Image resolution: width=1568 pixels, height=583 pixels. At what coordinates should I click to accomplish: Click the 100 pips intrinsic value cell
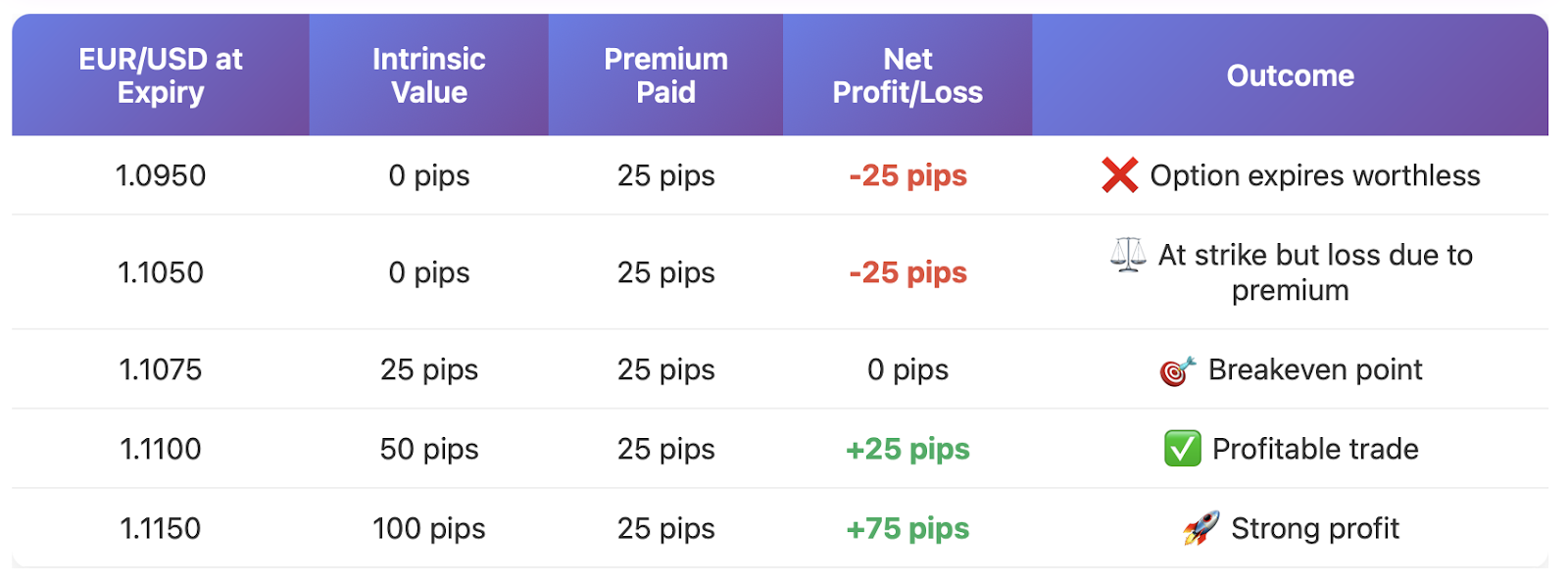tap(429, 529)
